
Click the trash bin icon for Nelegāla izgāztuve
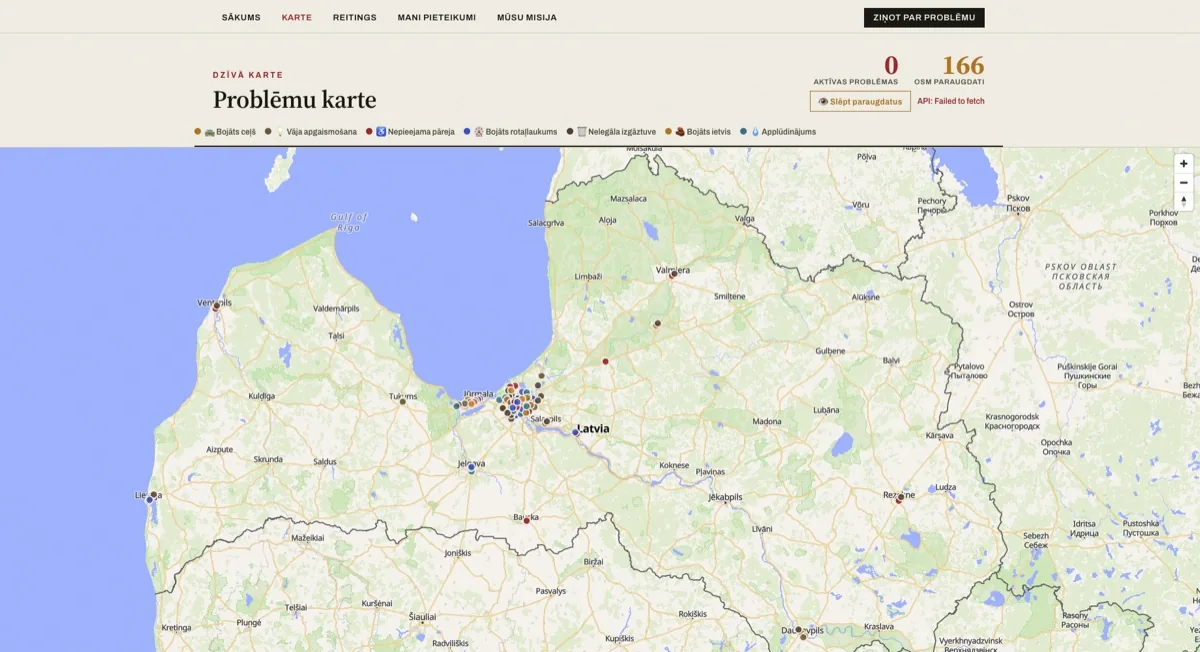click(x=581, y=132)
